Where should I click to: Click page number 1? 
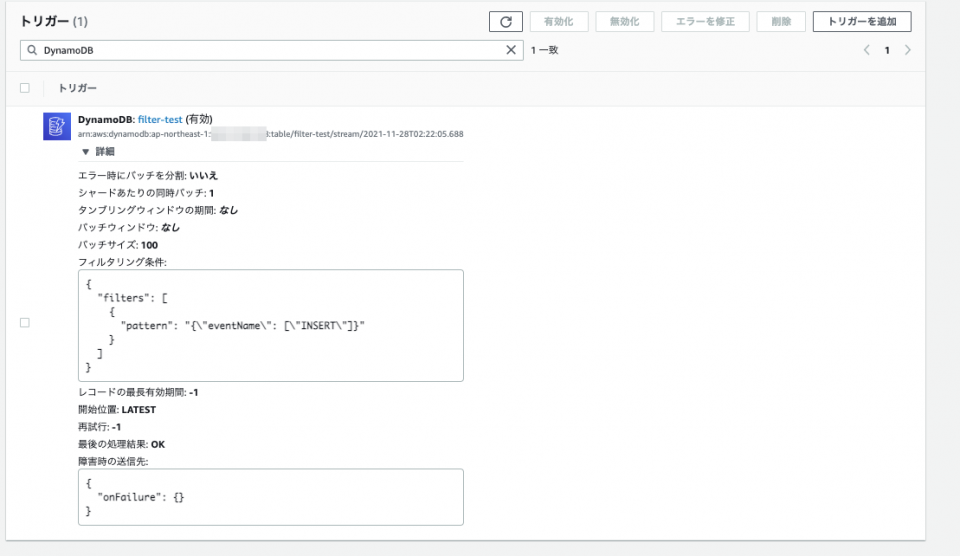tap(887, 50)
